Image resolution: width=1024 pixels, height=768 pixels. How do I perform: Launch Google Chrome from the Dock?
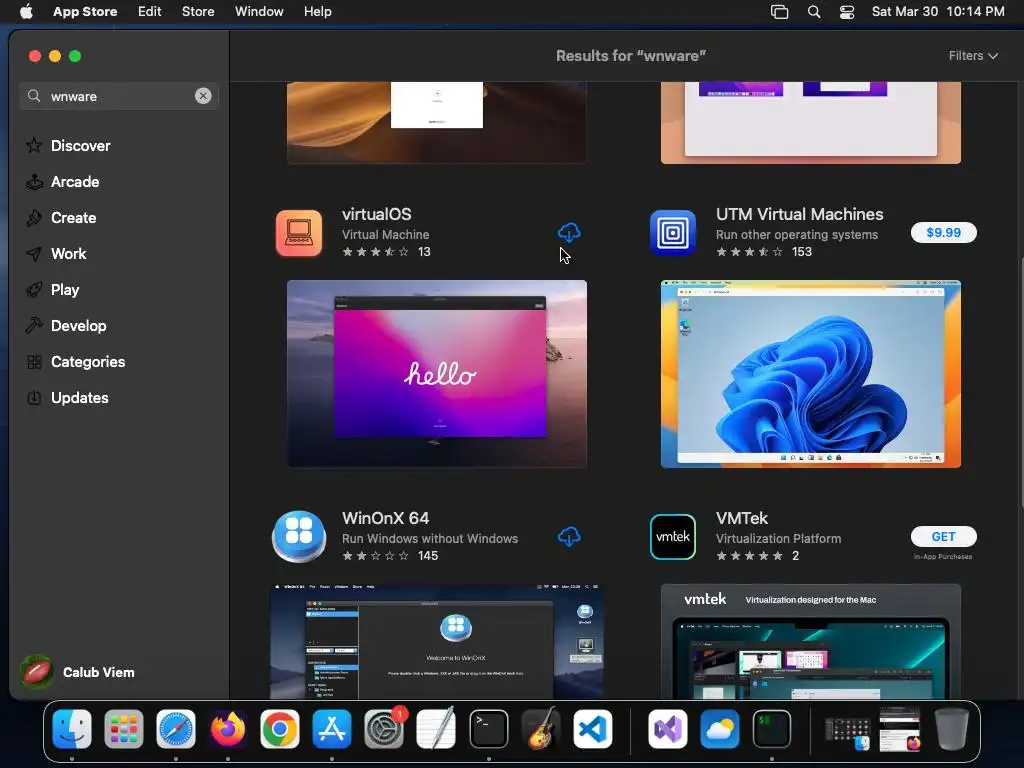tap(280, 729)
